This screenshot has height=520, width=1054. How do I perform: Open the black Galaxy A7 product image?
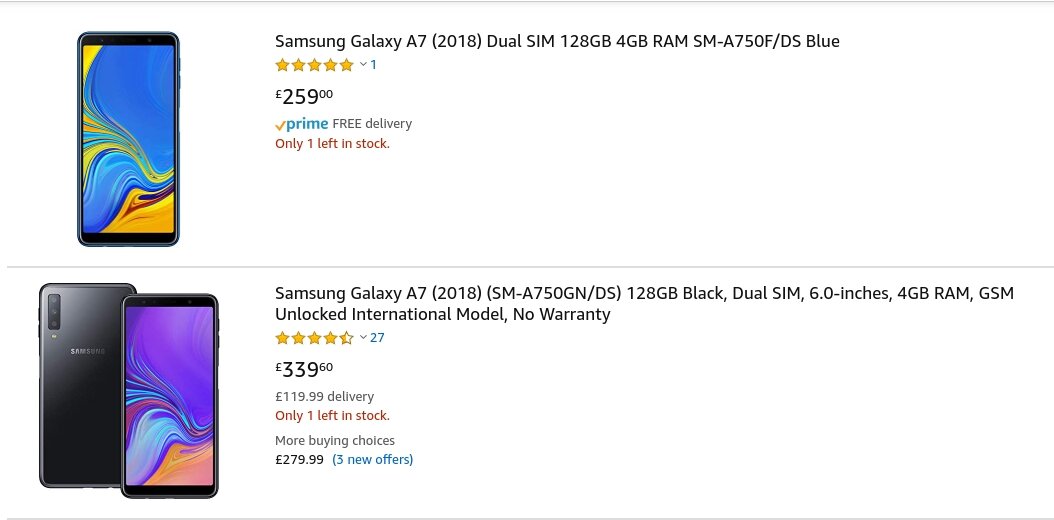[128, 390]
